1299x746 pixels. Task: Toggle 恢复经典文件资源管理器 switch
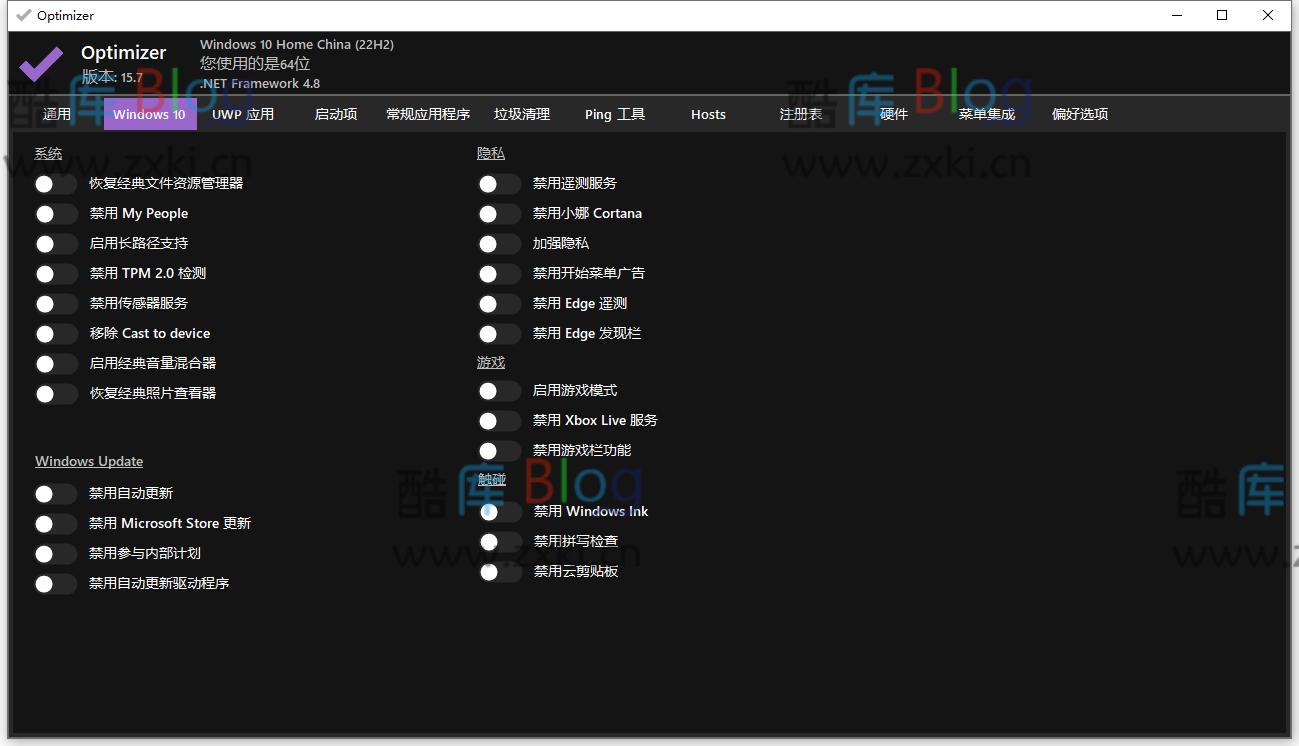click(x=56, y=183)
